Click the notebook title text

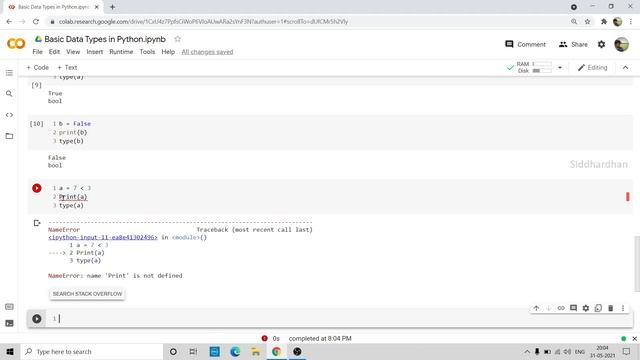[x=105, y=39]
